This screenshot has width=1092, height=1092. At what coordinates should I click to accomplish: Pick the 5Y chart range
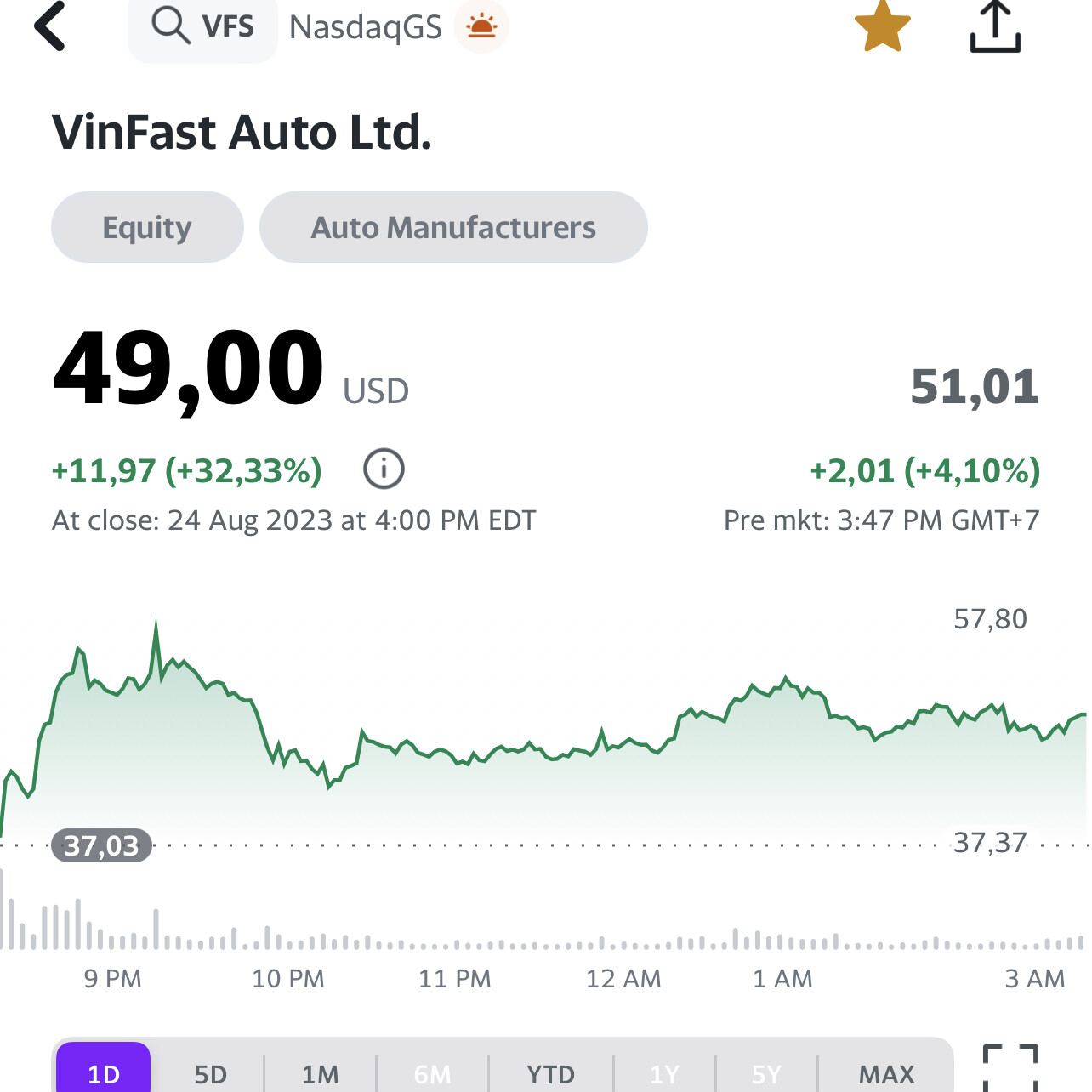tap(765, 1073)
